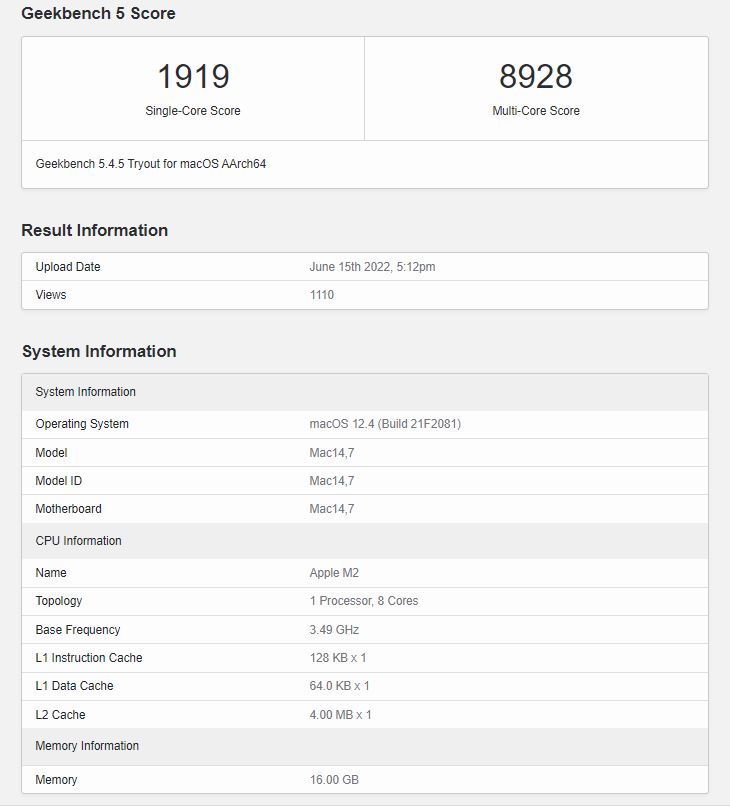
Task: Click the Single-Core Score value 1919
Action: [x=193, y=77]
